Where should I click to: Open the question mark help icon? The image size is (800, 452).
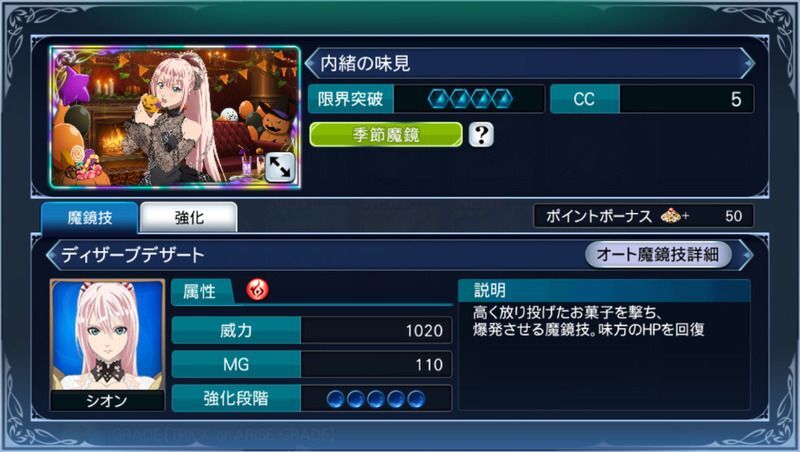[x=481, y=135]
